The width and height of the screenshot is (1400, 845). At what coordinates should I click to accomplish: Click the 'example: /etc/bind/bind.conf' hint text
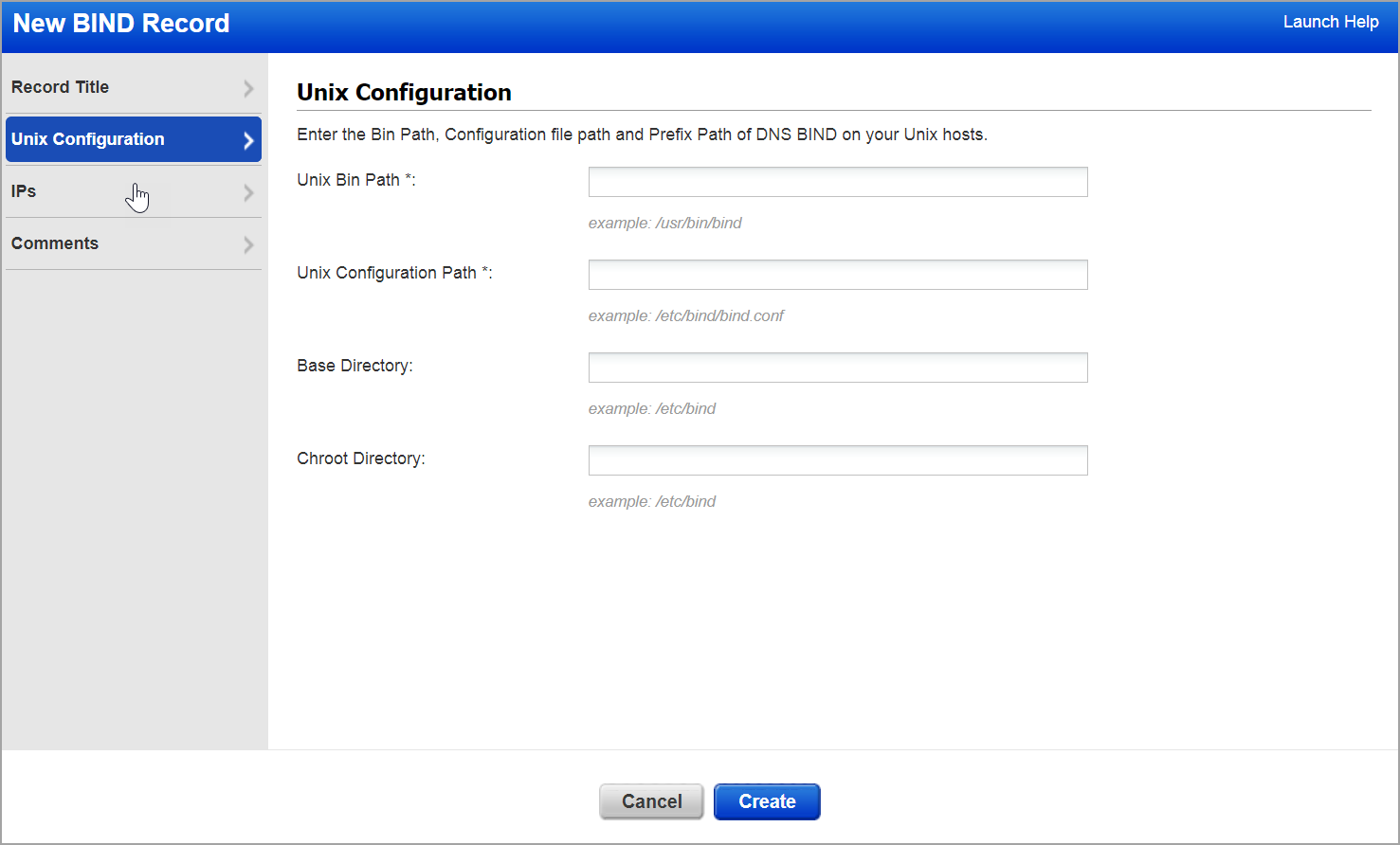point(686,315)
